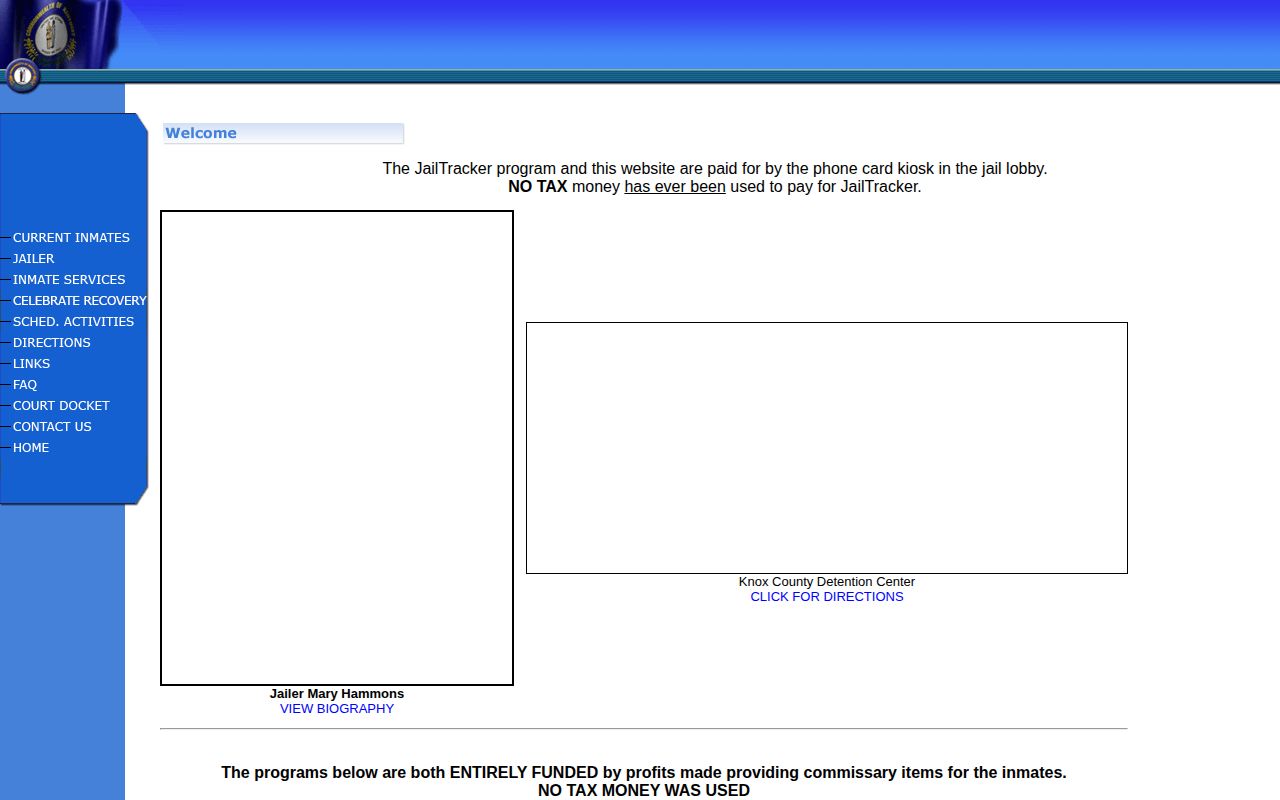The height and width of the screenshot is (800, 1280).
Task: Click the 'Knox County Detention Center' caption
Action: tap(827, 581)
